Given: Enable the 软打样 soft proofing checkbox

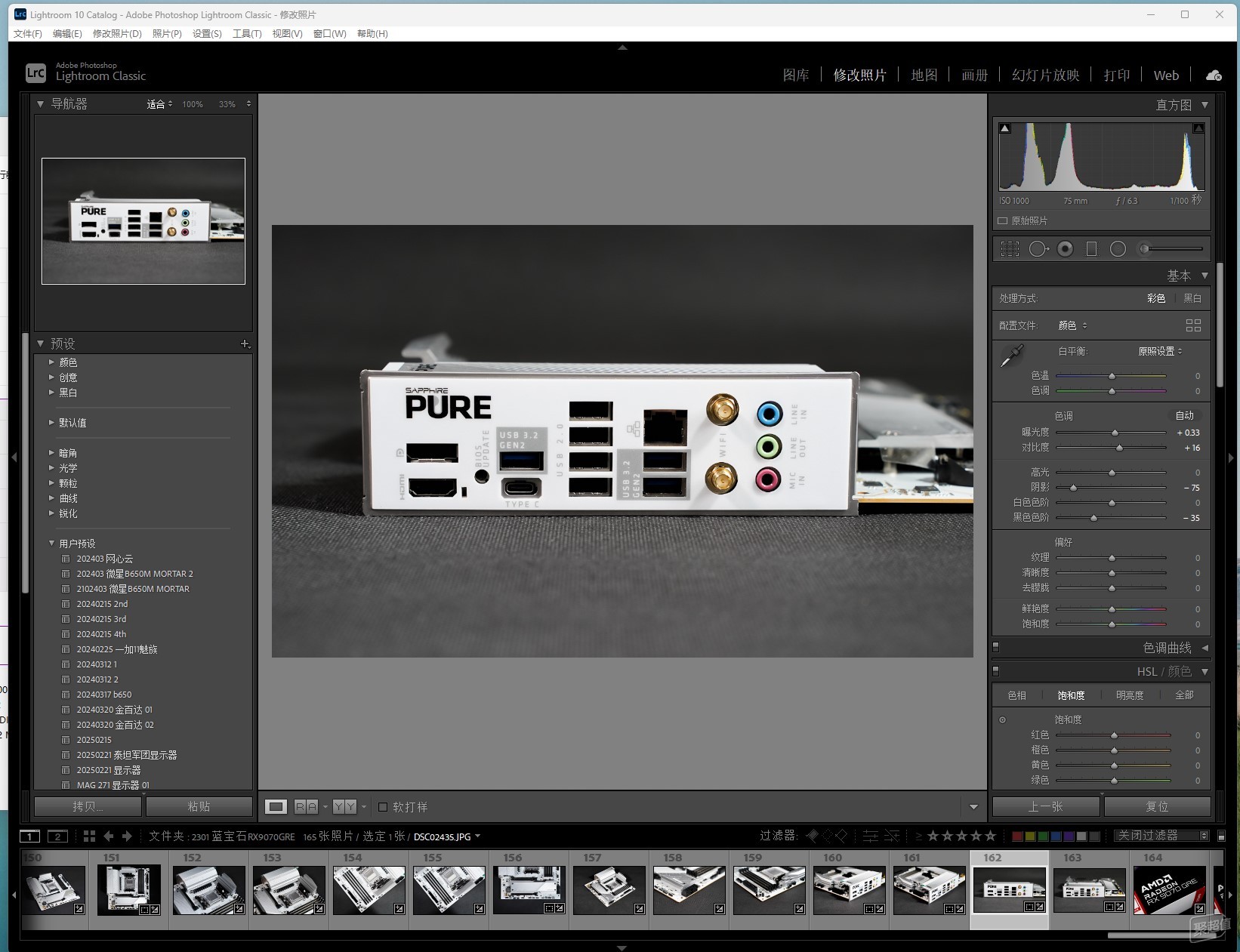Looking at the screenshot, I should (383, 807).
